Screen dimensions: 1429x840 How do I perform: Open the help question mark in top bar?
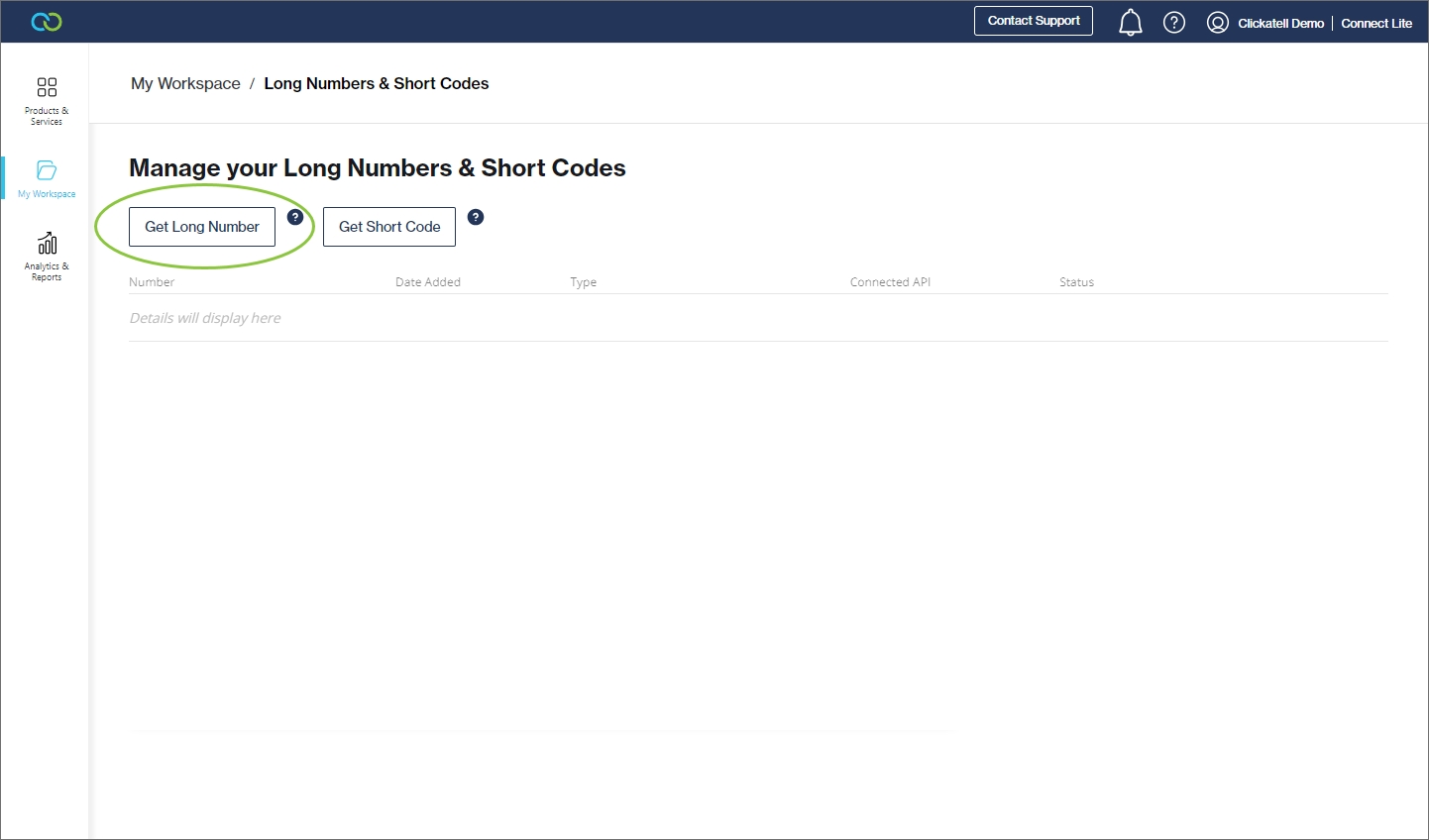tap(1174, 22)
